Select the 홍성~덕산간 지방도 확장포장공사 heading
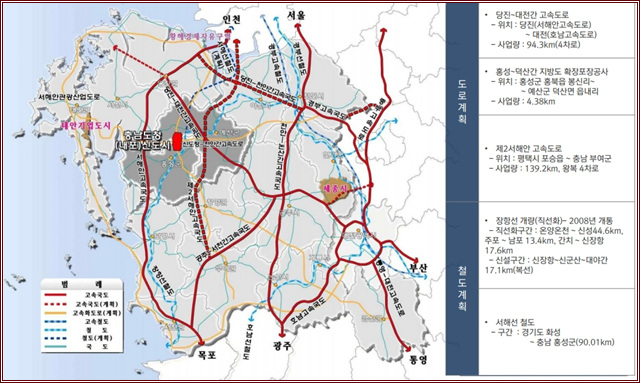 pos(551,71)
